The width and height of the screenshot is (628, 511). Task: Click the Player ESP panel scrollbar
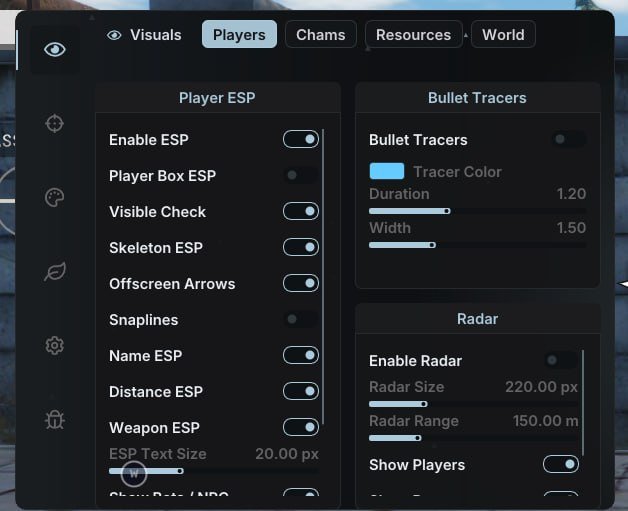coord(323,277)
